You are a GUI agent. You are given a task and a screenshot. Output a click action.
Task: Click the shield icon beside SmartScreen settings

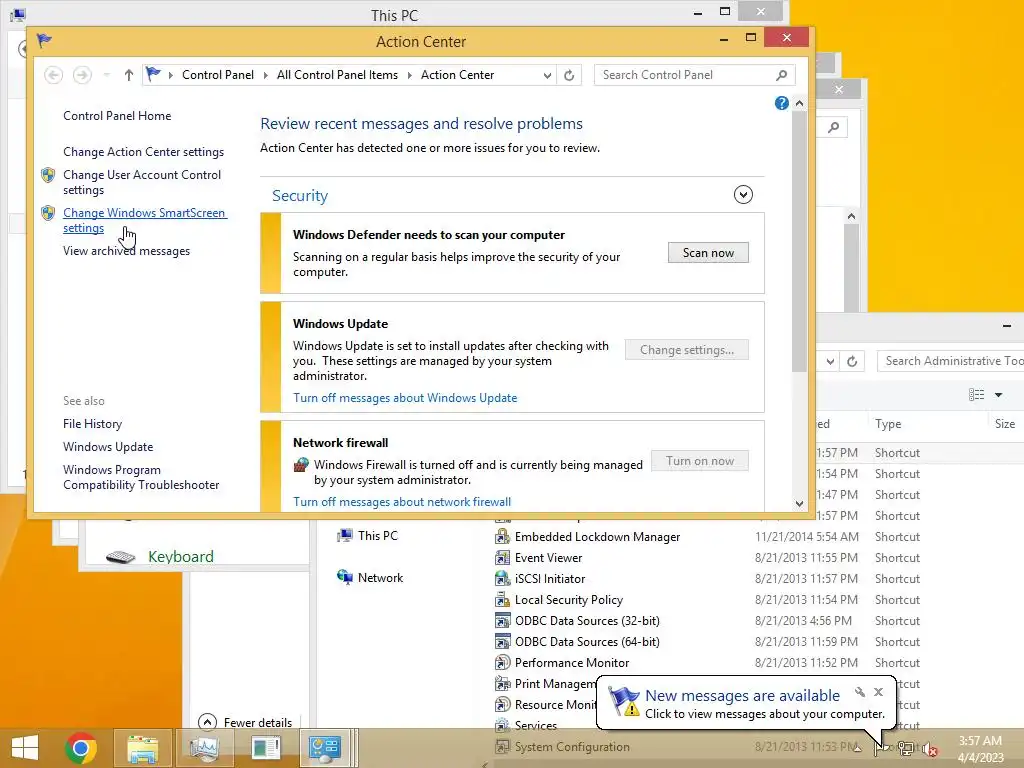pyautogui.click(x=48, y=213)
